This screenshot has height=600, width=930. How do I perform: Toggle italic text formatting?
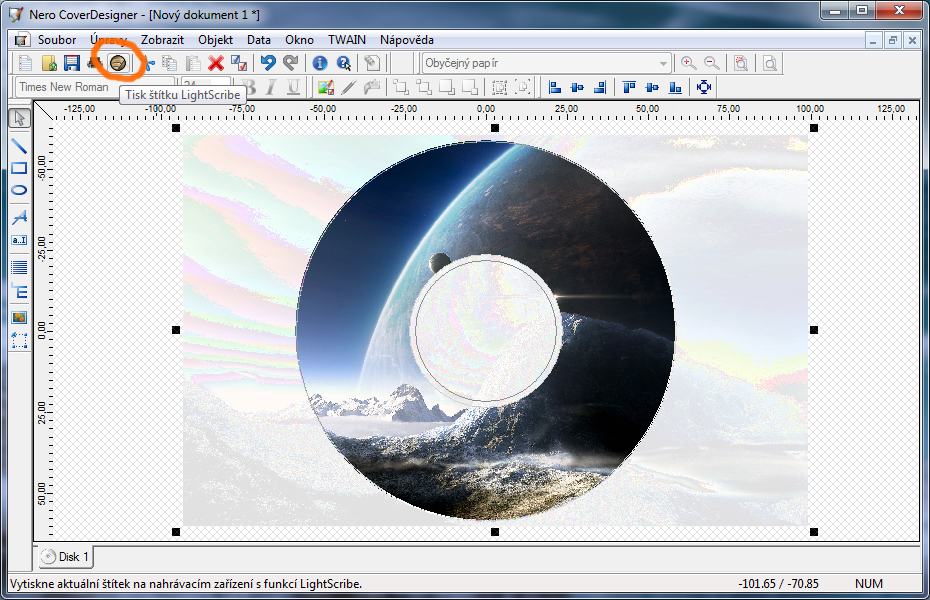click(271, 88)
